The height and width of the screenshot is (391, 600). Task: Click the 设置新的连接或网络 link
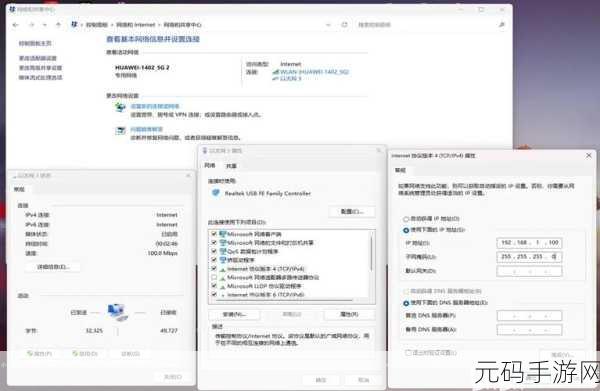pyautogui.click(x=155, y=106)
